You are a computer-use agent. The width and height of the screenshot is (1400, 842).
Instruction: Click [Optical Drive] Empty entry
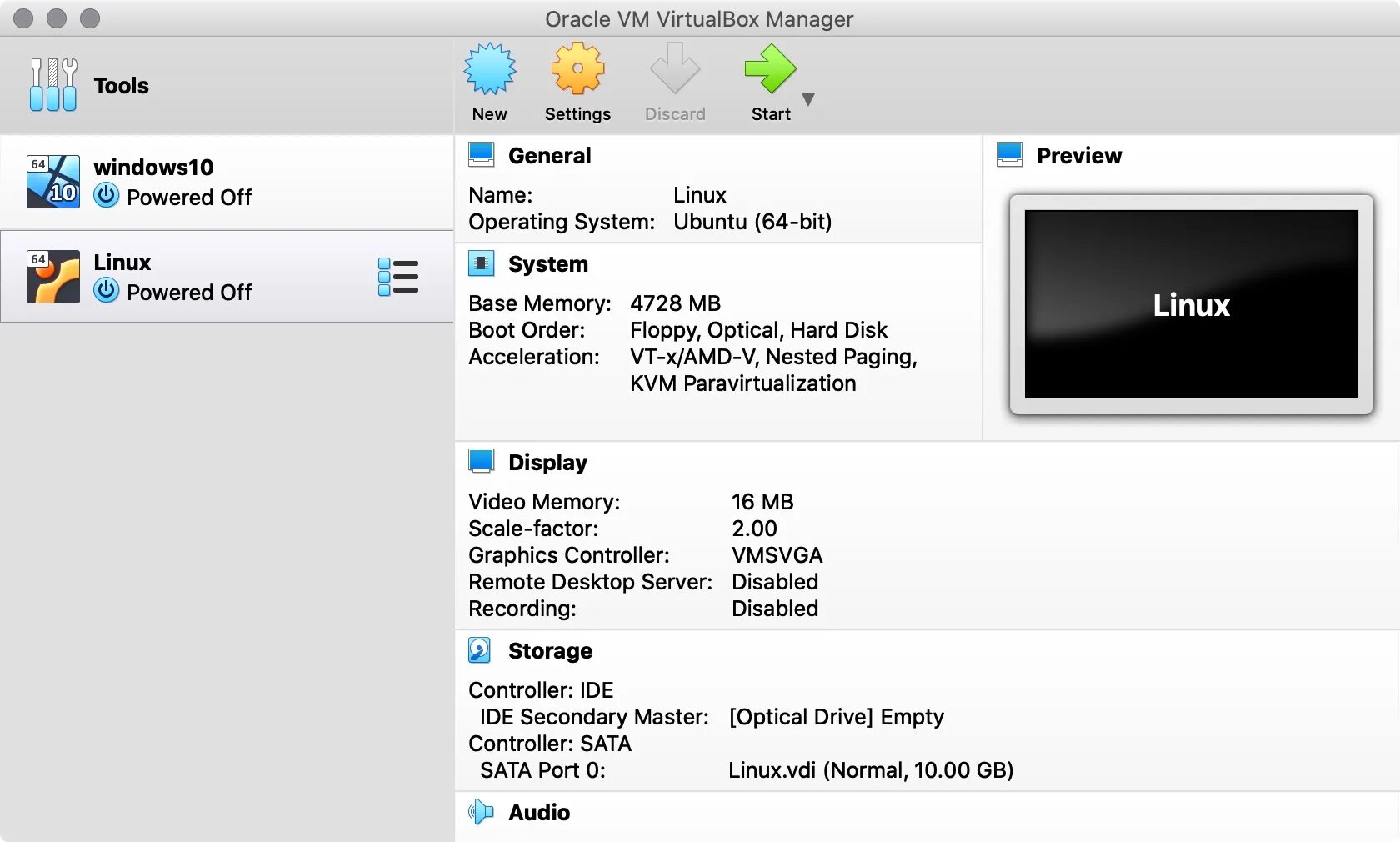pos(837,717)
